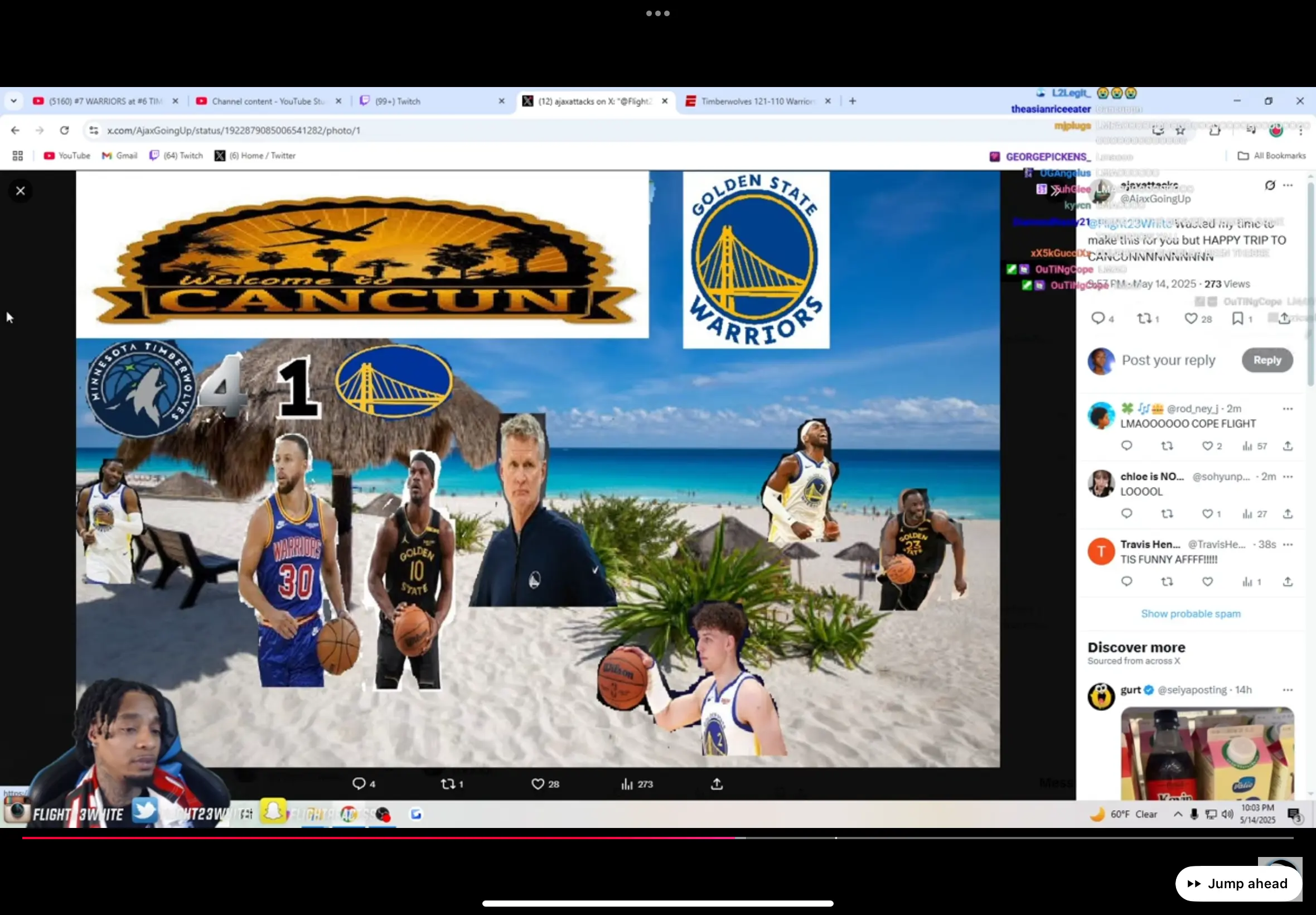
Task: Share the photo using icon below image
Action: click(x=717, y=784)
